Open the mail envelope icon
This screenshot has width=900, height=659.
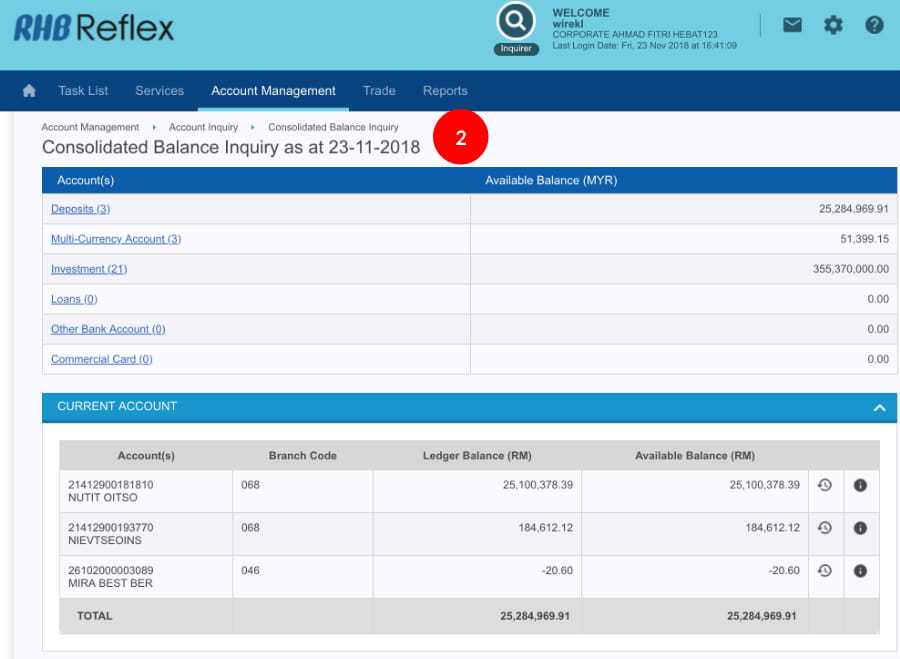pos(792,25)
